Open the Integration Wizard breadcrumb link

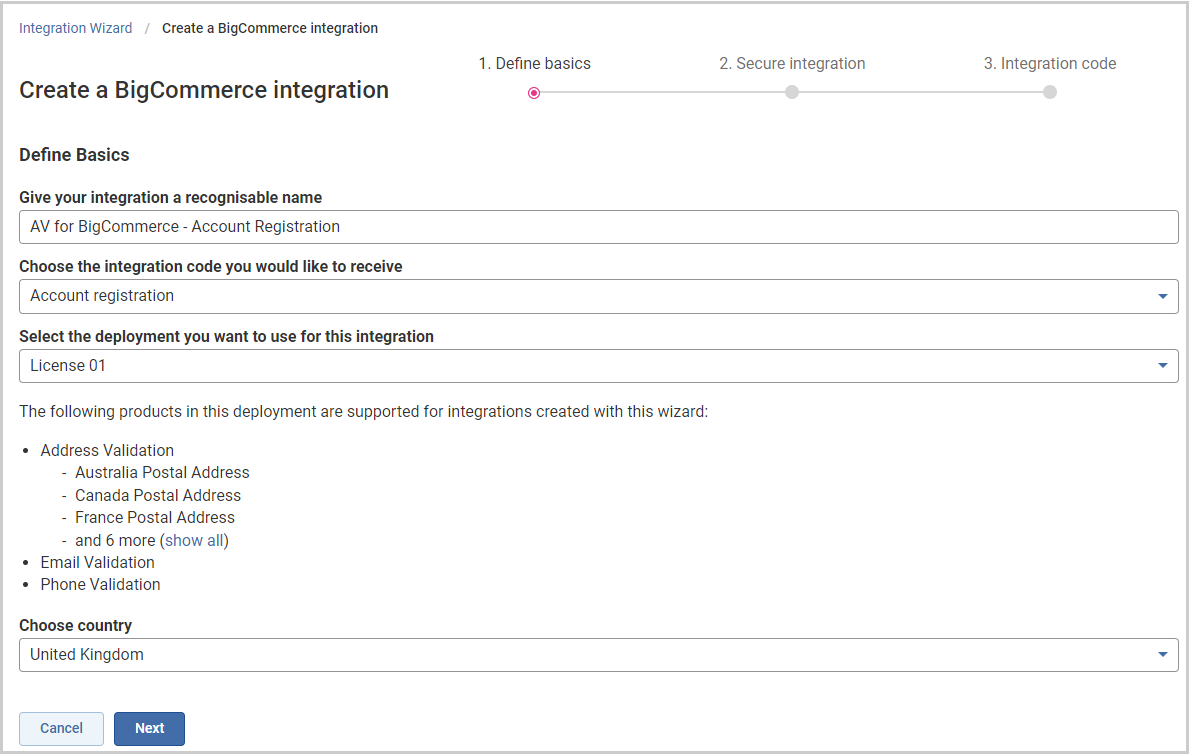(x=75, y=28)
